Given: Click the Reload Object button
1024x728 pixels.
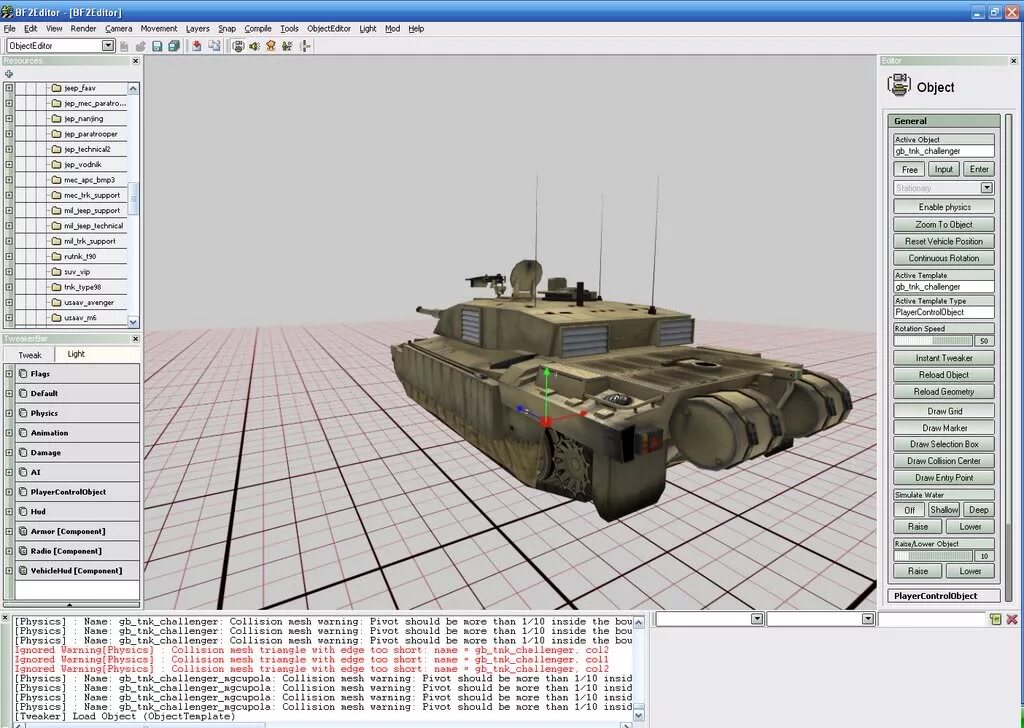Looking at the screenshot, I should [944, 375].
